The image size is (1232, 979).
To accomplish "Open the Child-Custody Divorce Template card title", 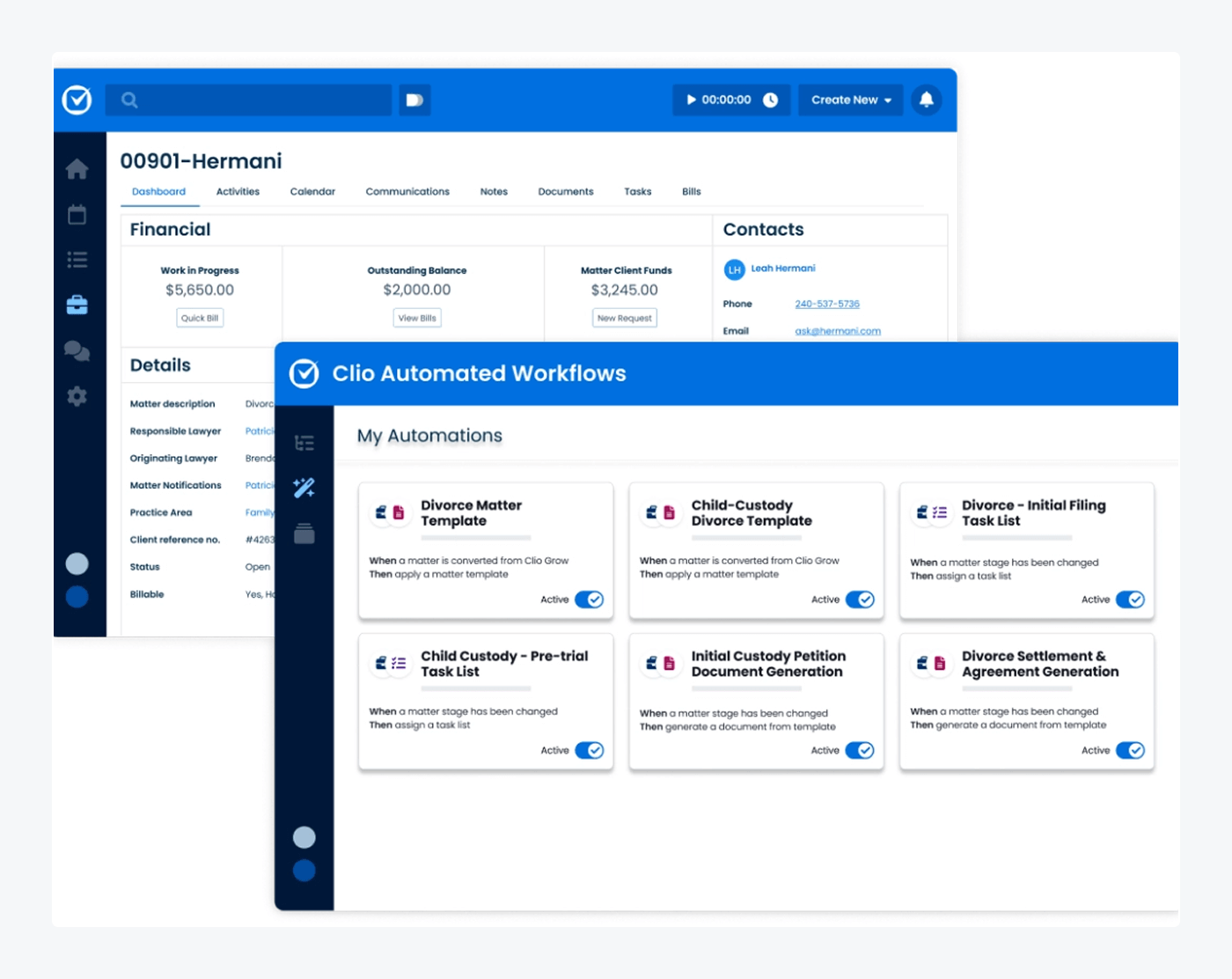I will [x=752, y=513].
